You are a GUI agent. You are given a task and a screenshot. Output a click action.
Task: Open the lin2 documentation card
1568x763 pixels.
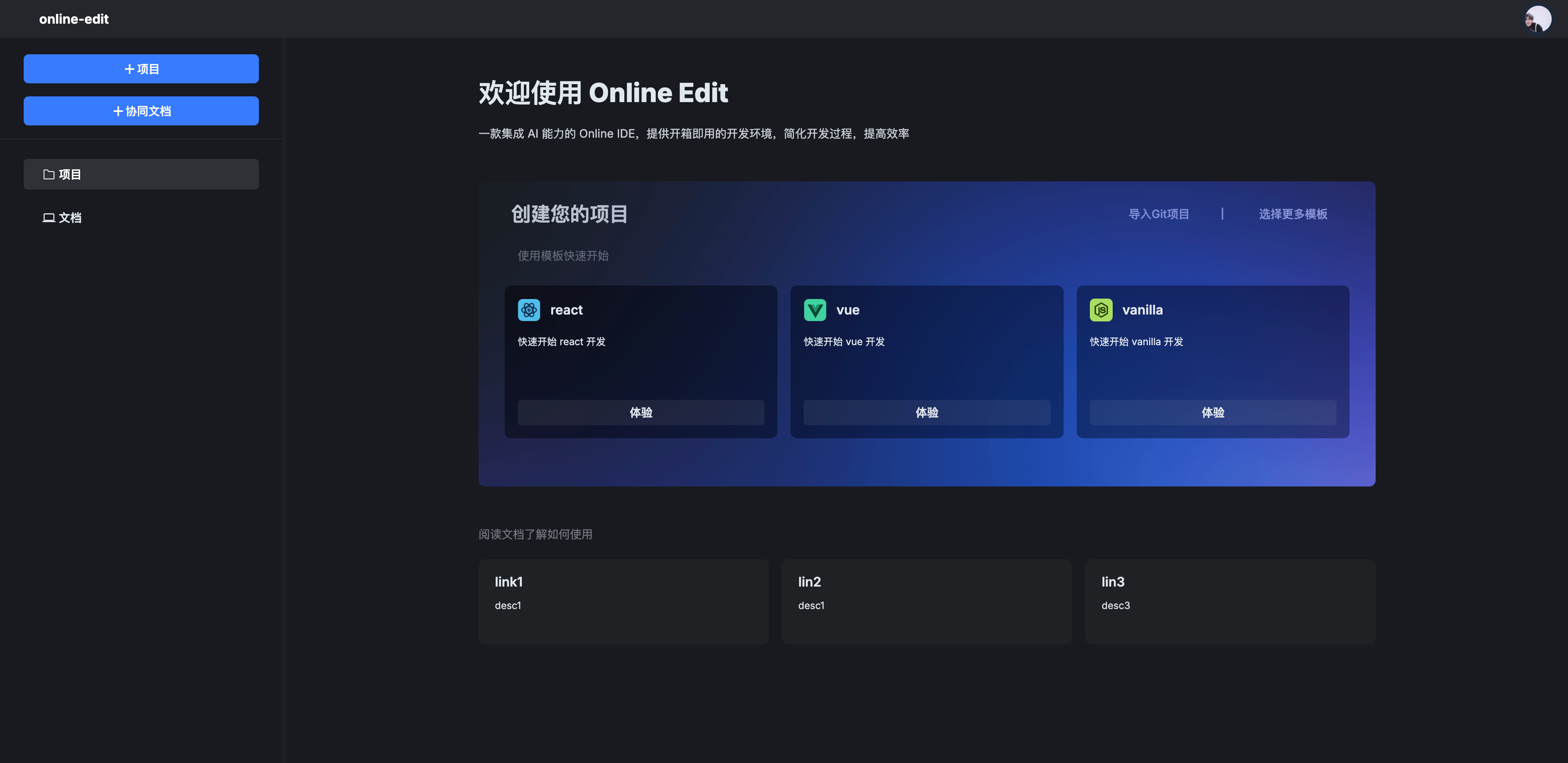coord(927,601)
